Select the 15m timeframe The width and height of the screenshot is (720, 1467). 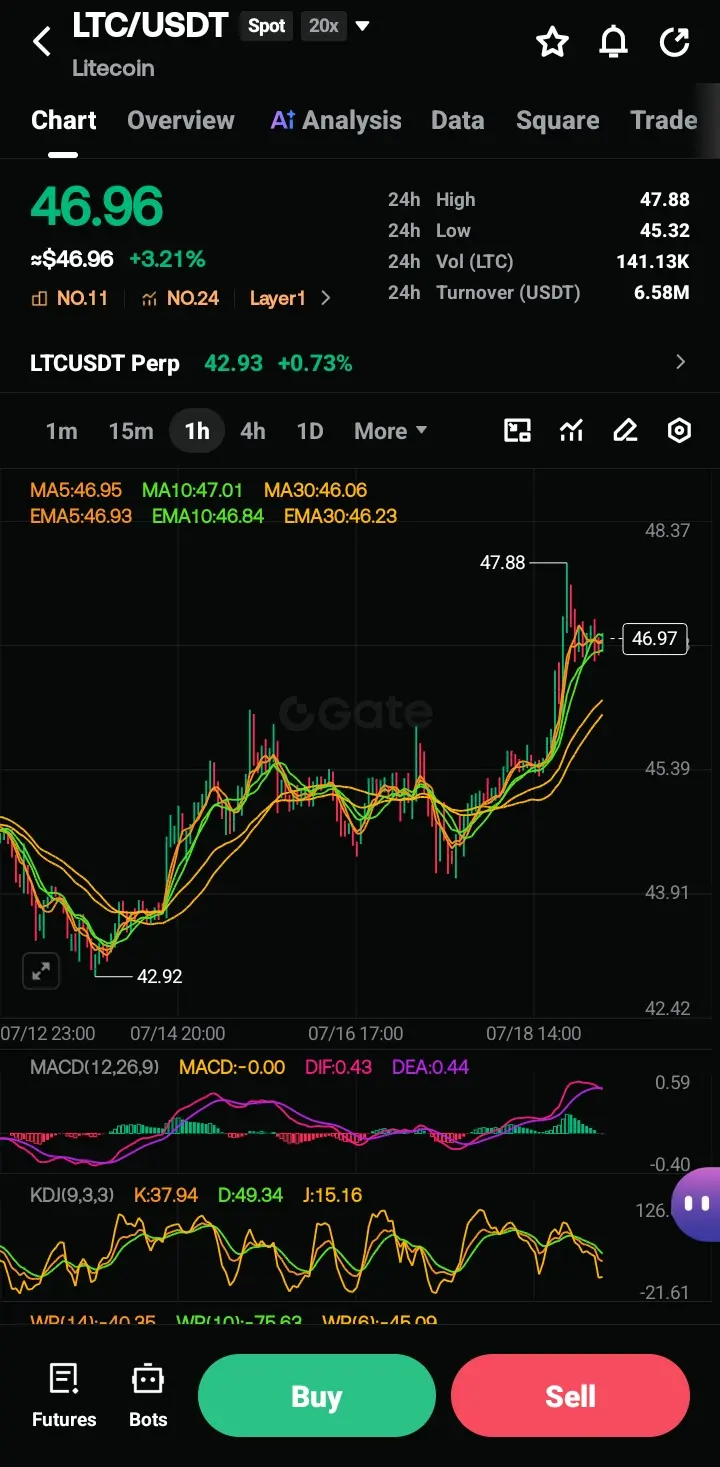[x=131, y=431]
